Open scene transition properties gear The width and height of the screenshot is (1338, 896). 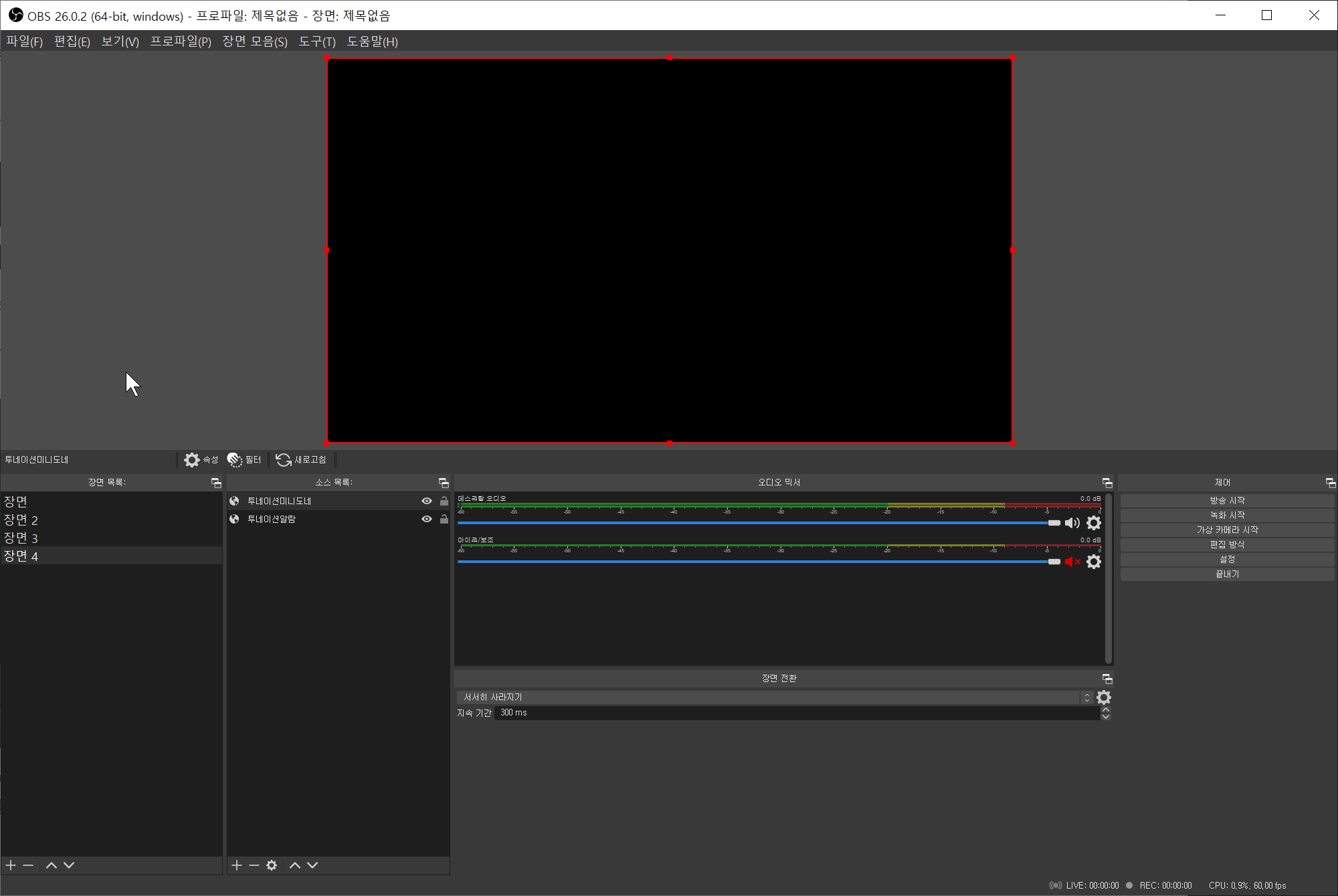point(1104,697)
